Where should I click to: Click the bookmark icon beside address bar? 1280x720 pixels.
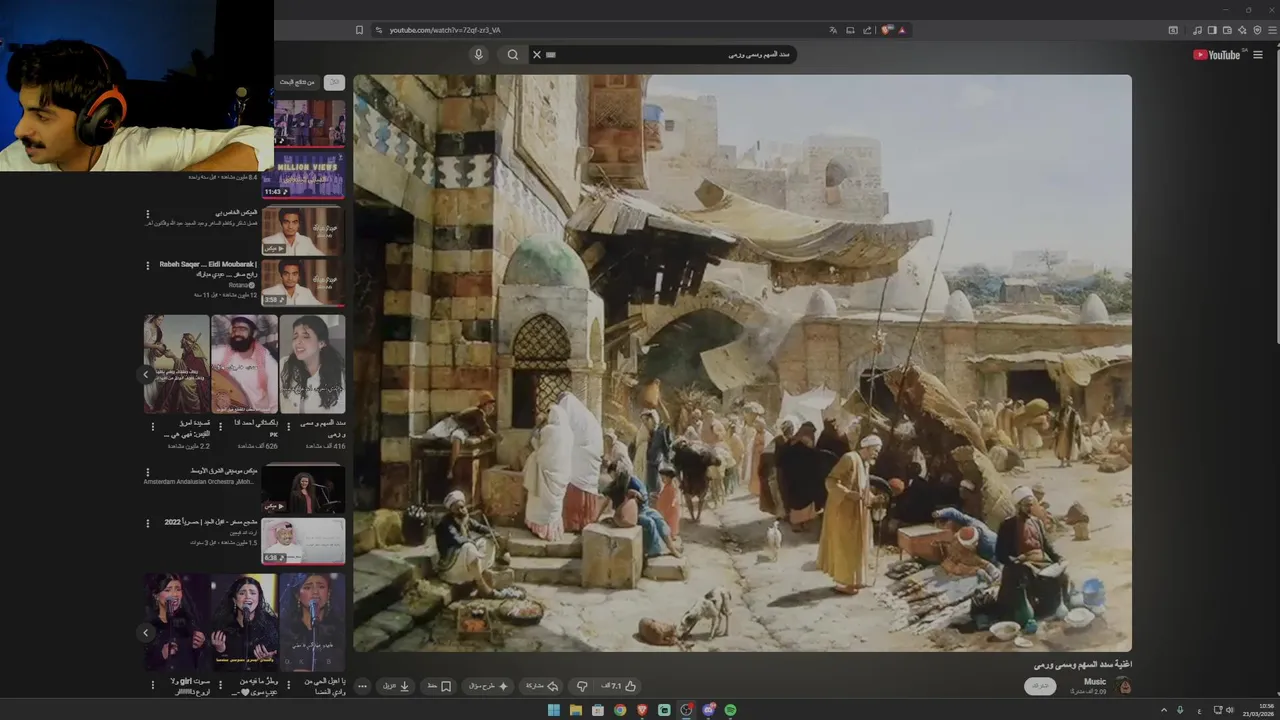[359, 30]
